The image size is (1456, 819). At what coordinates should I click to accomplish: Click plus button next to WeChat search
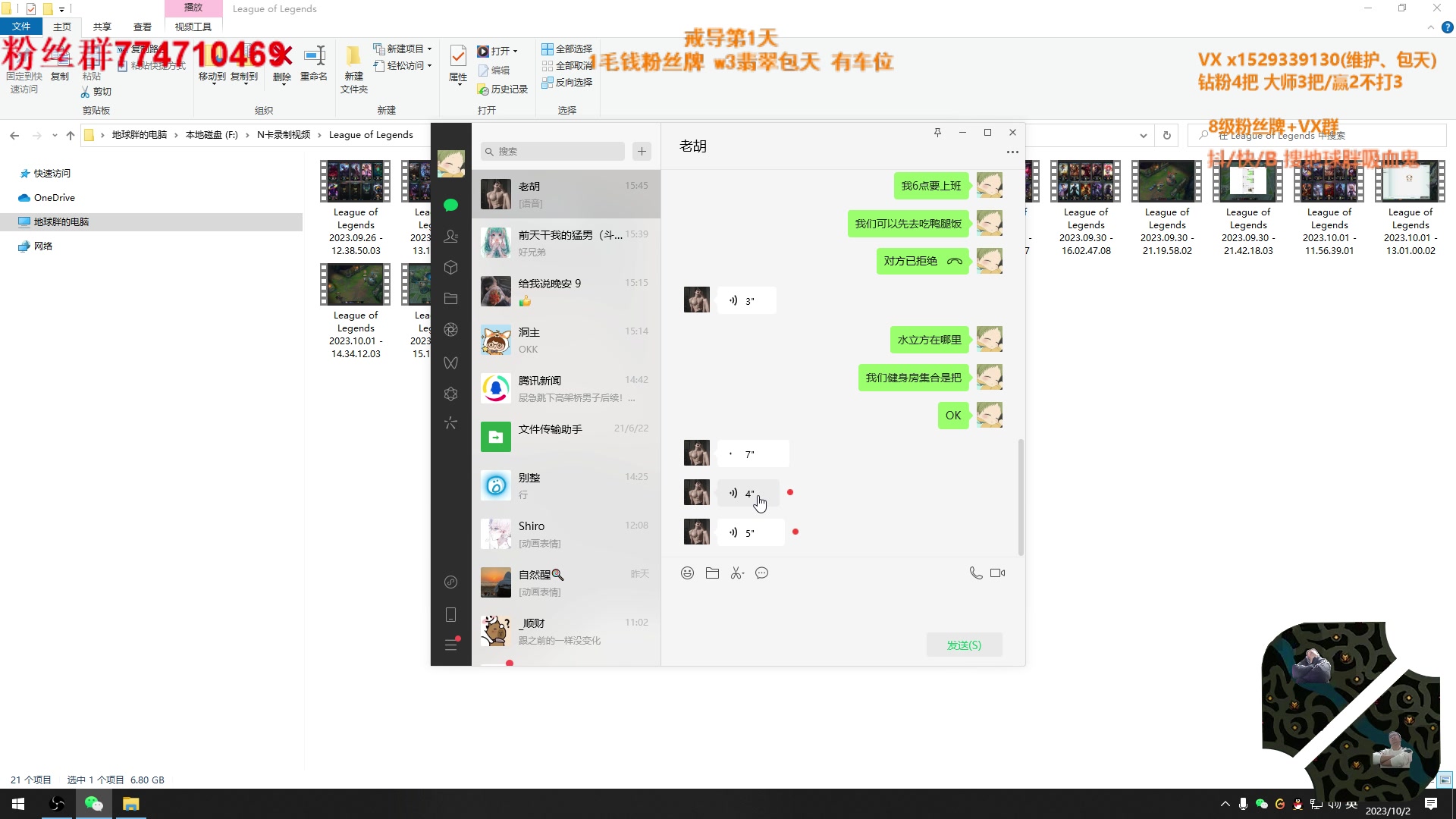click(x=642, y=152)
